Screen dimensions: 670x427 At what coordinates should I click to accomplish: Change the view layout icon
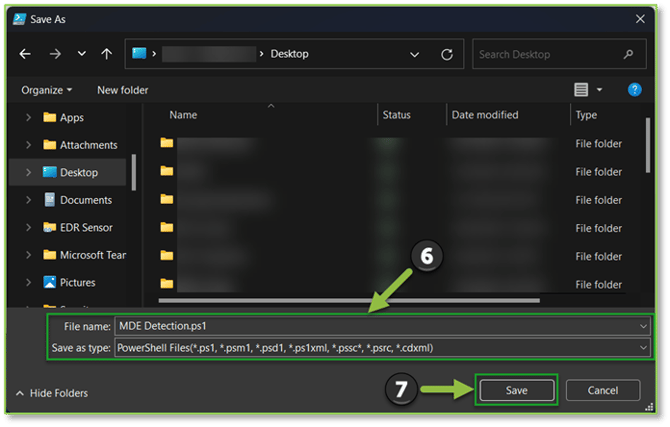coord(582,90)
